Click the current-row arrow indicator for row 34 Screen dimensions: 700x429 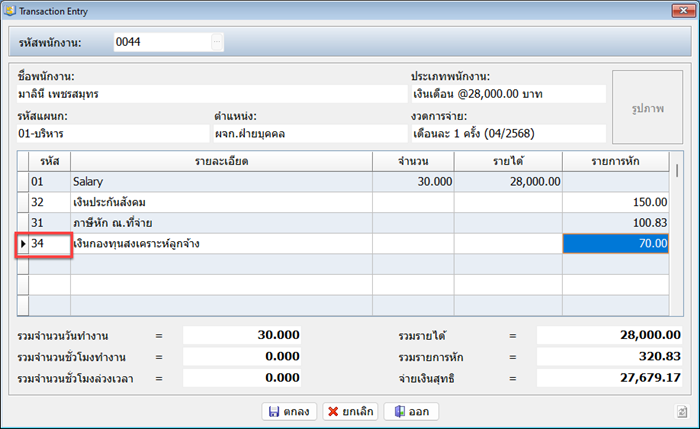click(23, 243)
